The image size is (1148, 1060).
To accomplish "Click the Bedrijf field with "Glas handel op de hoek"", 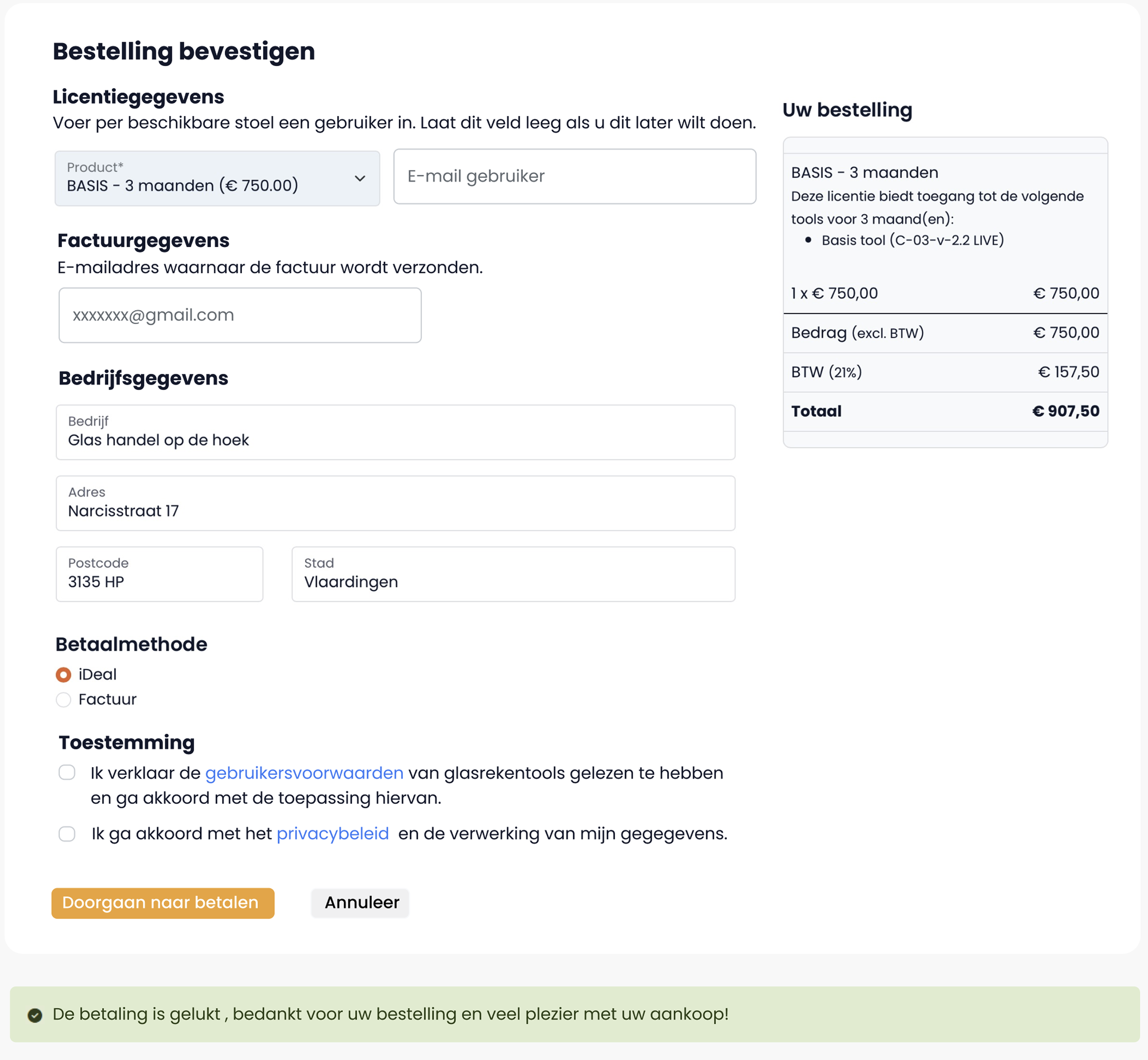I will click(x=395, y=432).
